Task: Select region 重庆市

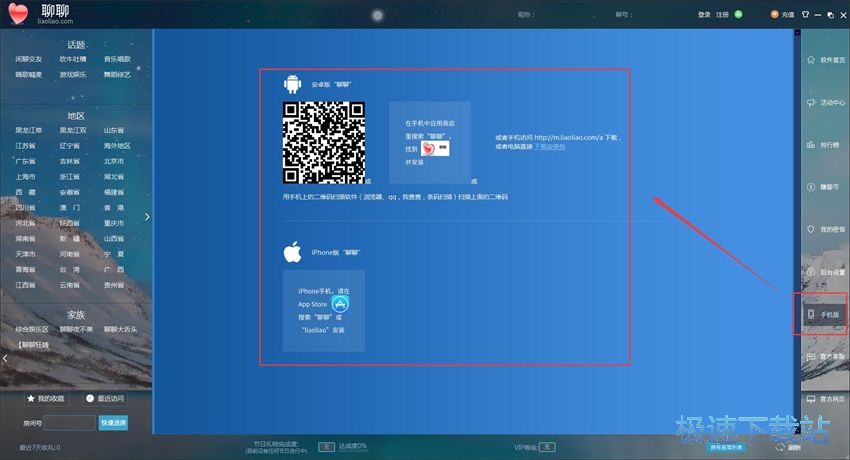Action: [x=114, y=223]
